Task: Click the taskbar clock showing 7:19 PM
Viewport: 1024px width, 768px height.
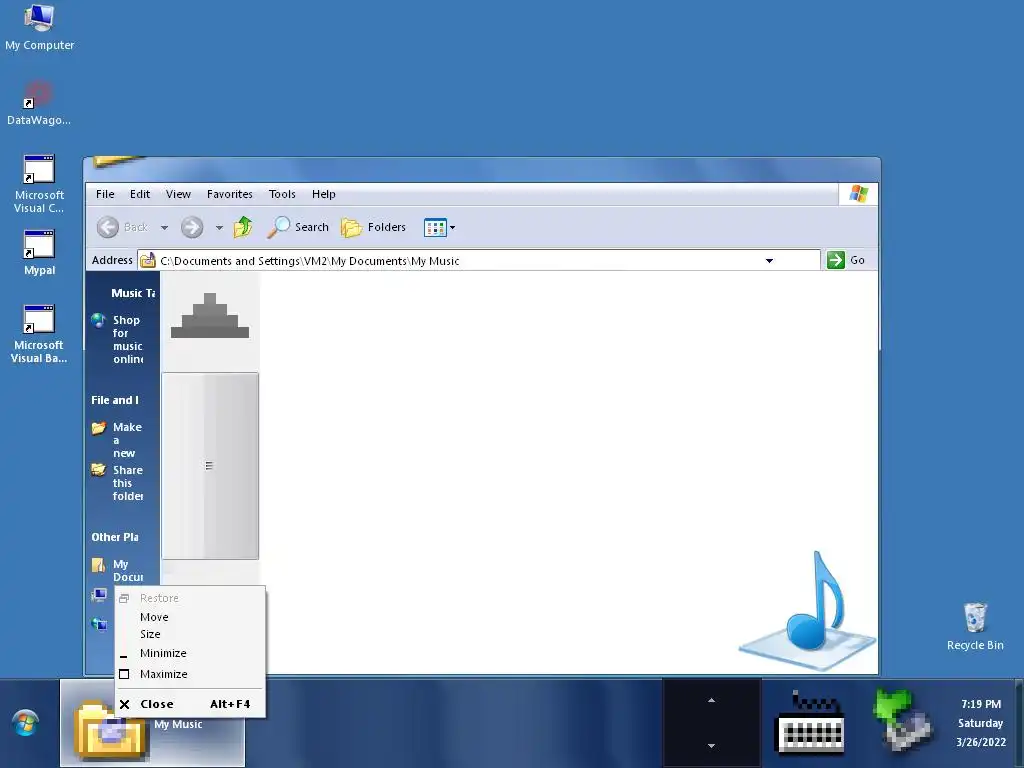Action: pos(981,723)
